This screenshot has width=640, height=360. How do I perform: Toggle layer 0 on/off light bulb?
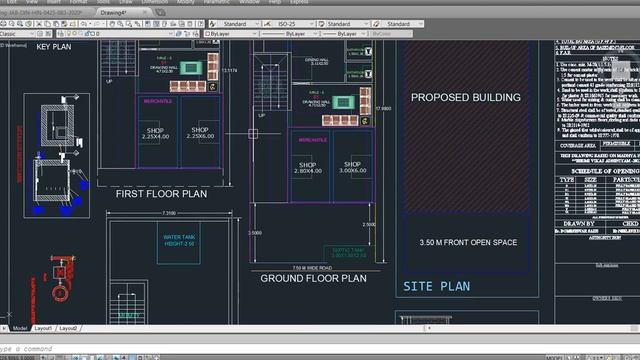click(69, 34)
